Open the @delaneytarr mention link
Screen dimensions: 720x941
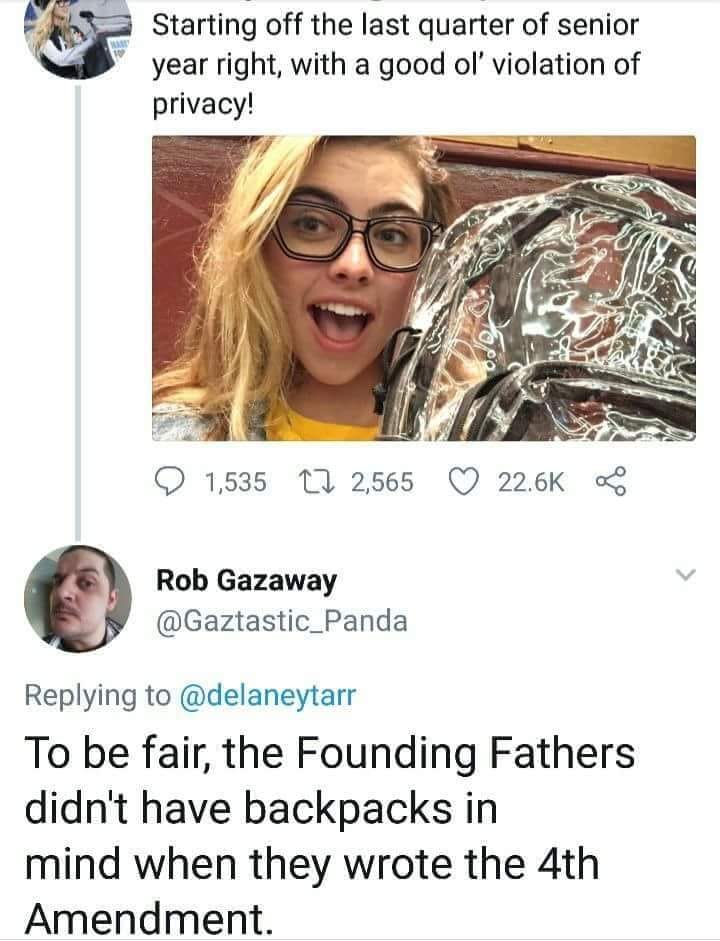coord(266,696)
